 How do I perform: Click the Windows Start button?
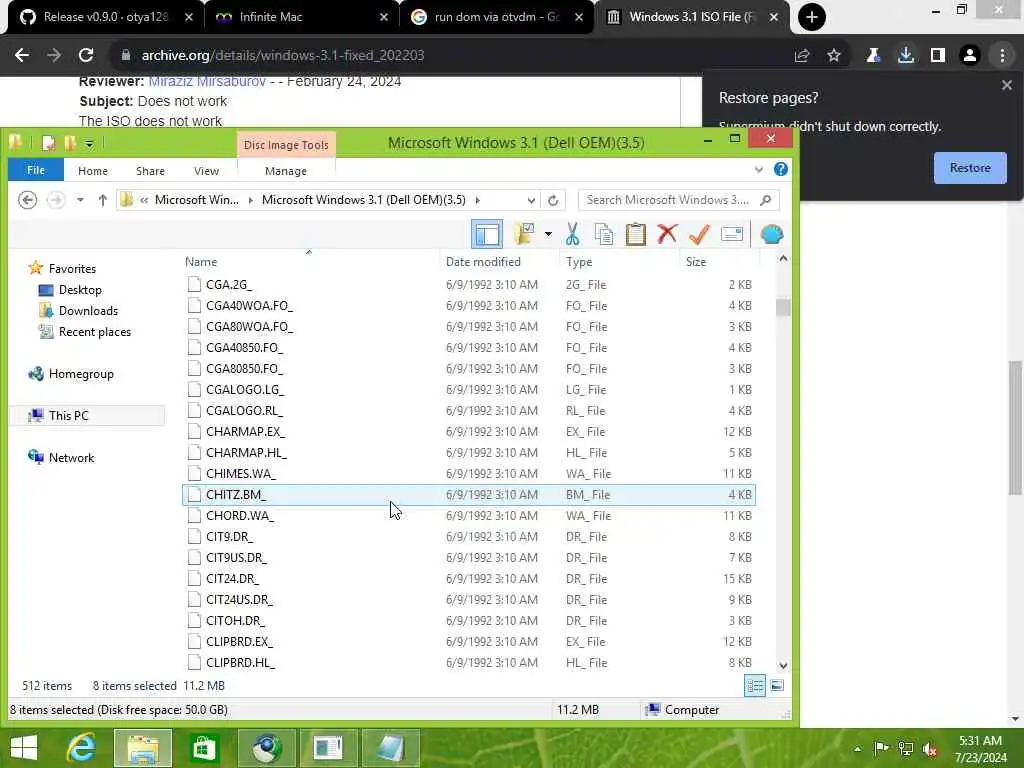click(24, 748)
